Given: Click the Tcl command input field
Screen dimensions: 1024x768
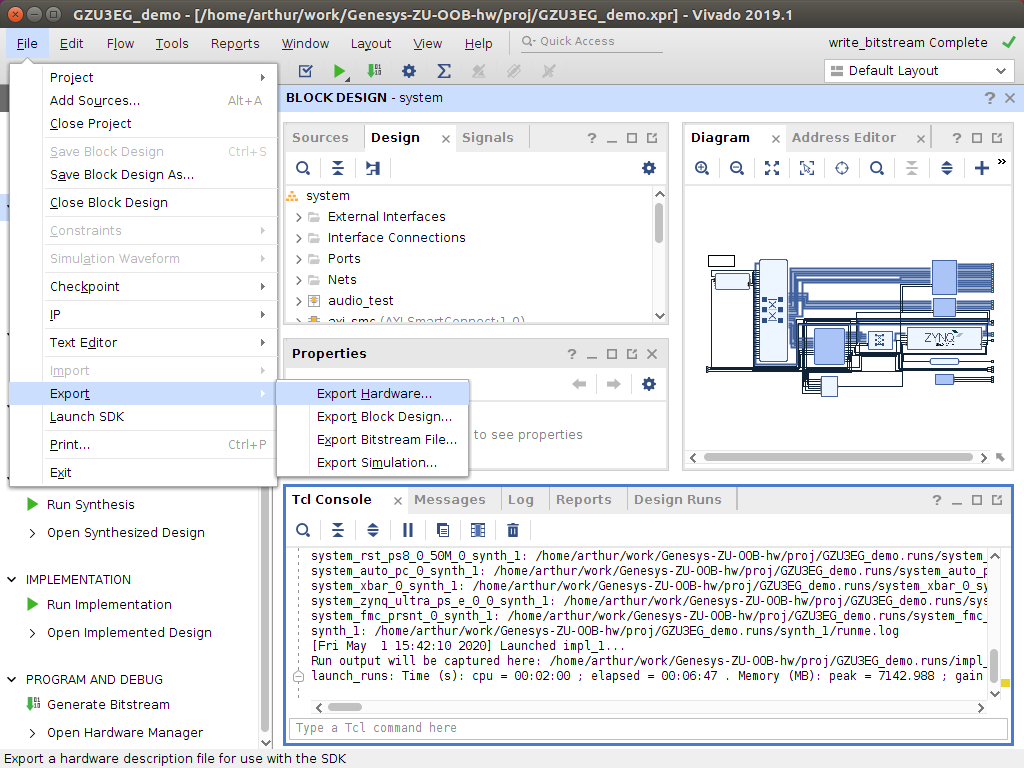Looking at the screenshot, I should click(648, 728).
